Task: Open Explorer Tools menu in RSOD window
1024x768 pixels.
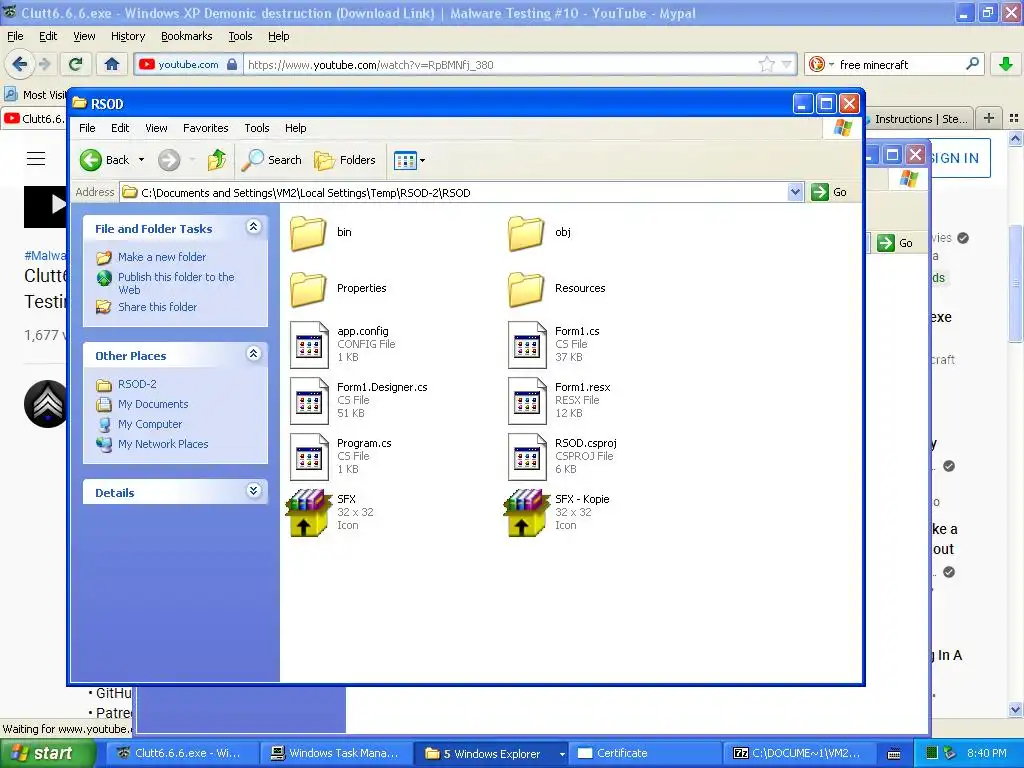Action: pos(257,128)
